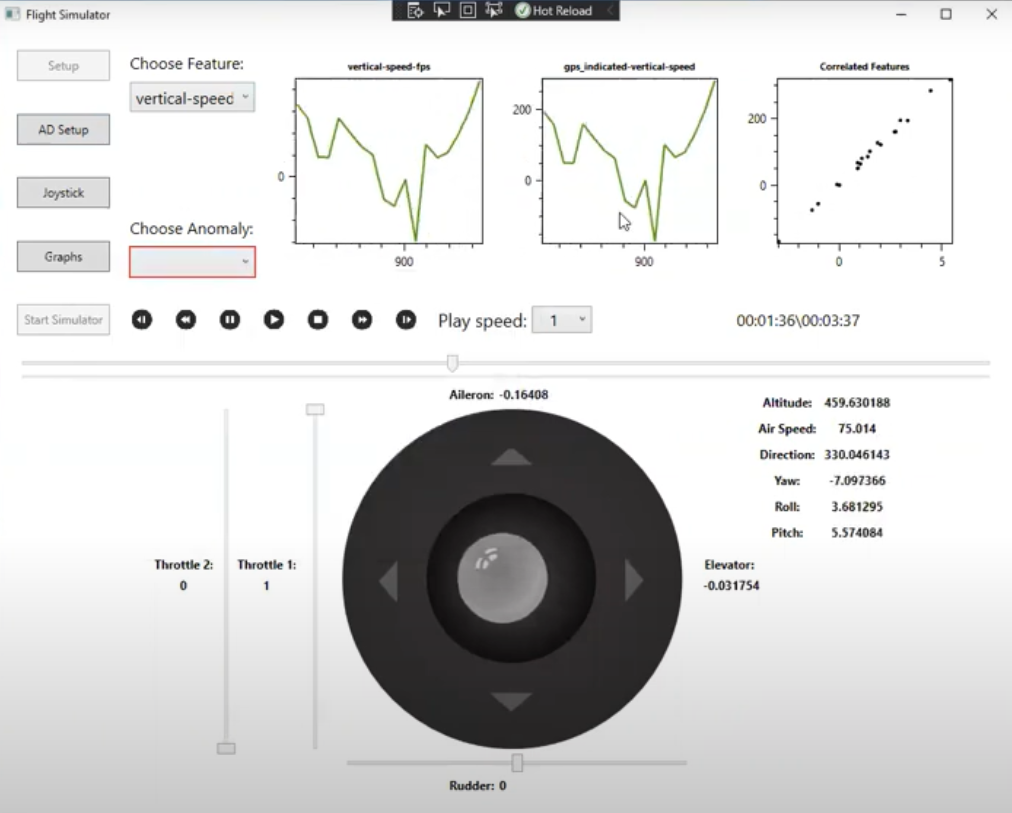The width and height of the screenshot is (1012, 813).
Task: Click the joystick up arrow
Action: [511, 457]
